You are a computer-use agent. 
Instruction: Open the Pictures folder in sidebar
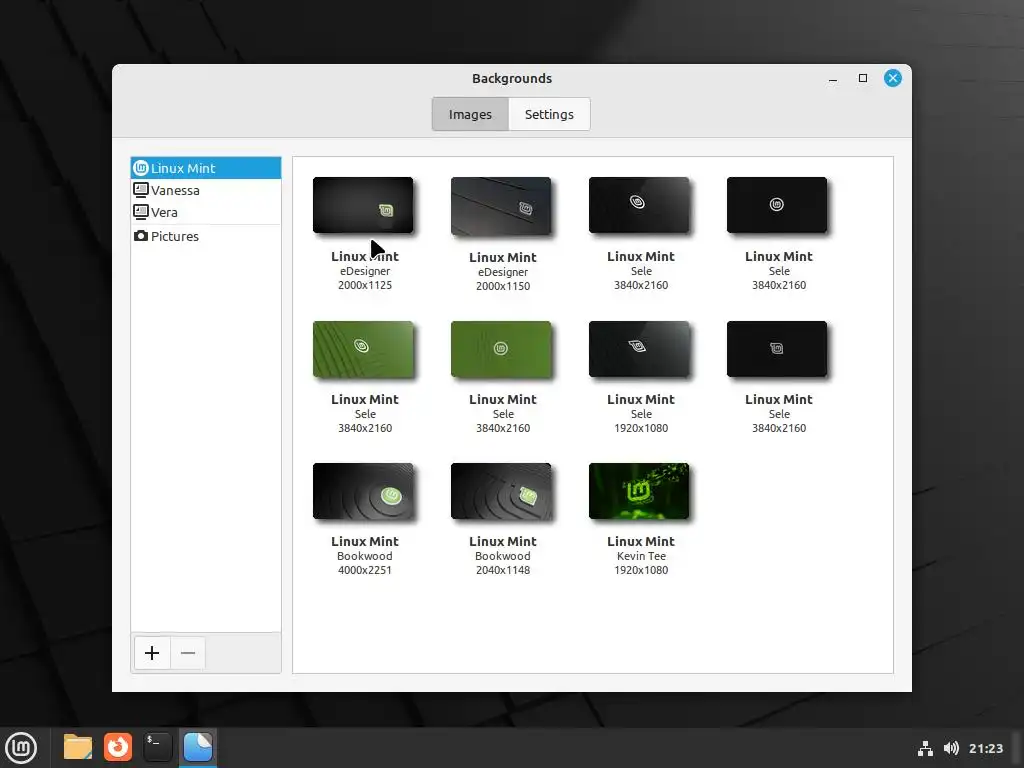pos(206,236)
